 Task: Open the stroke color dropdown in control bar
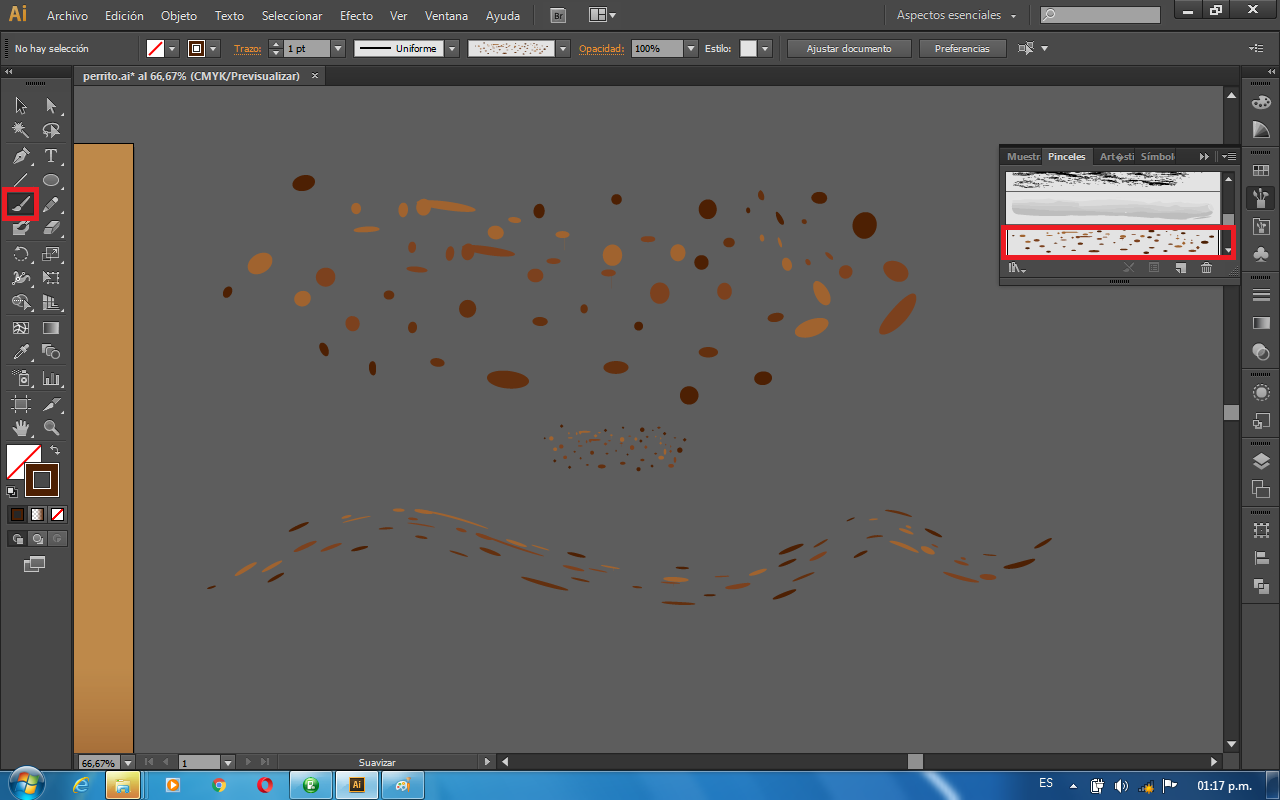pyautogui.click(x=213, y=48)
